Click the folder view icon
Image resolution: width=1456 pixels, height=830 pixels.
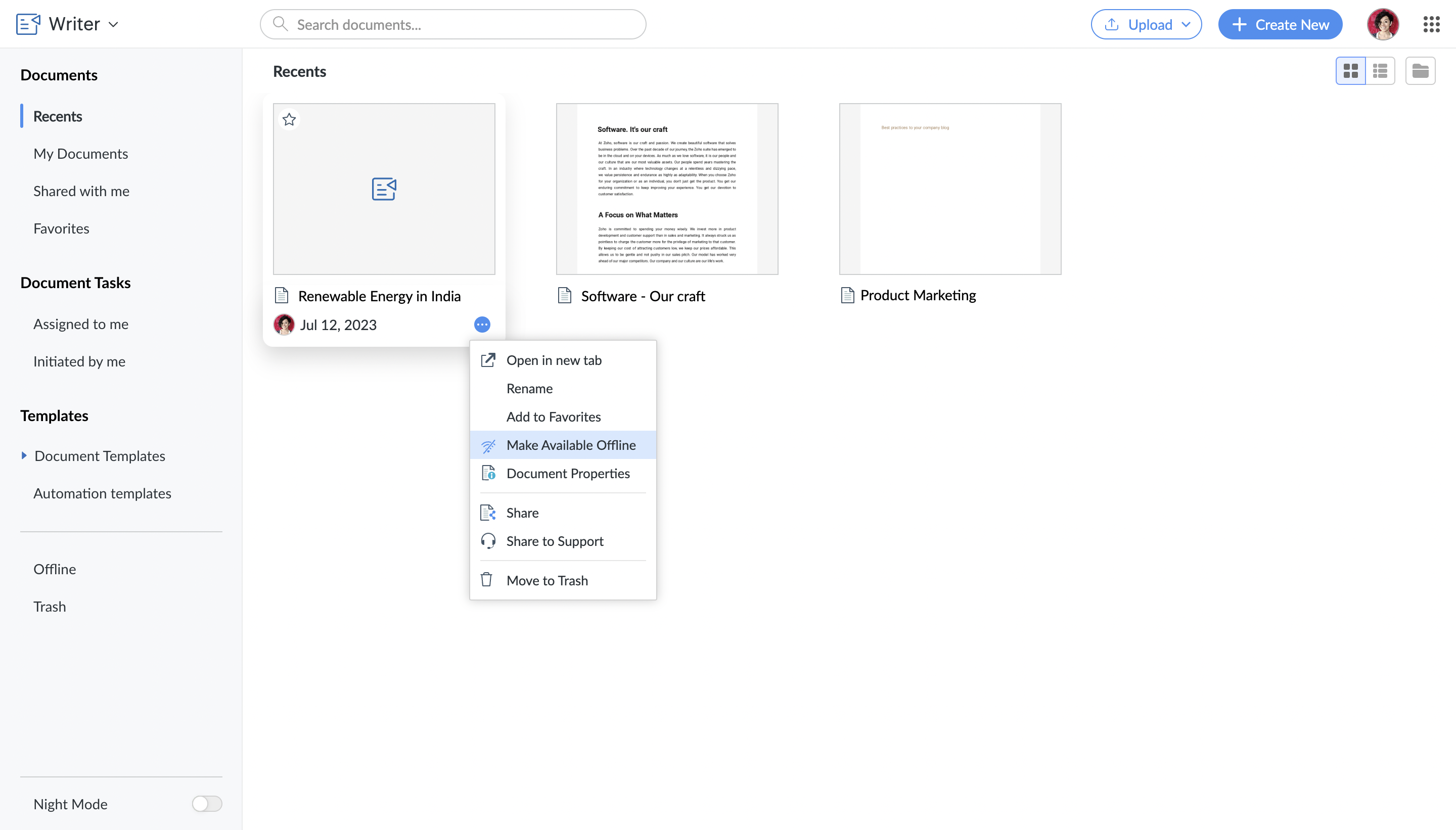point(1420,71)
